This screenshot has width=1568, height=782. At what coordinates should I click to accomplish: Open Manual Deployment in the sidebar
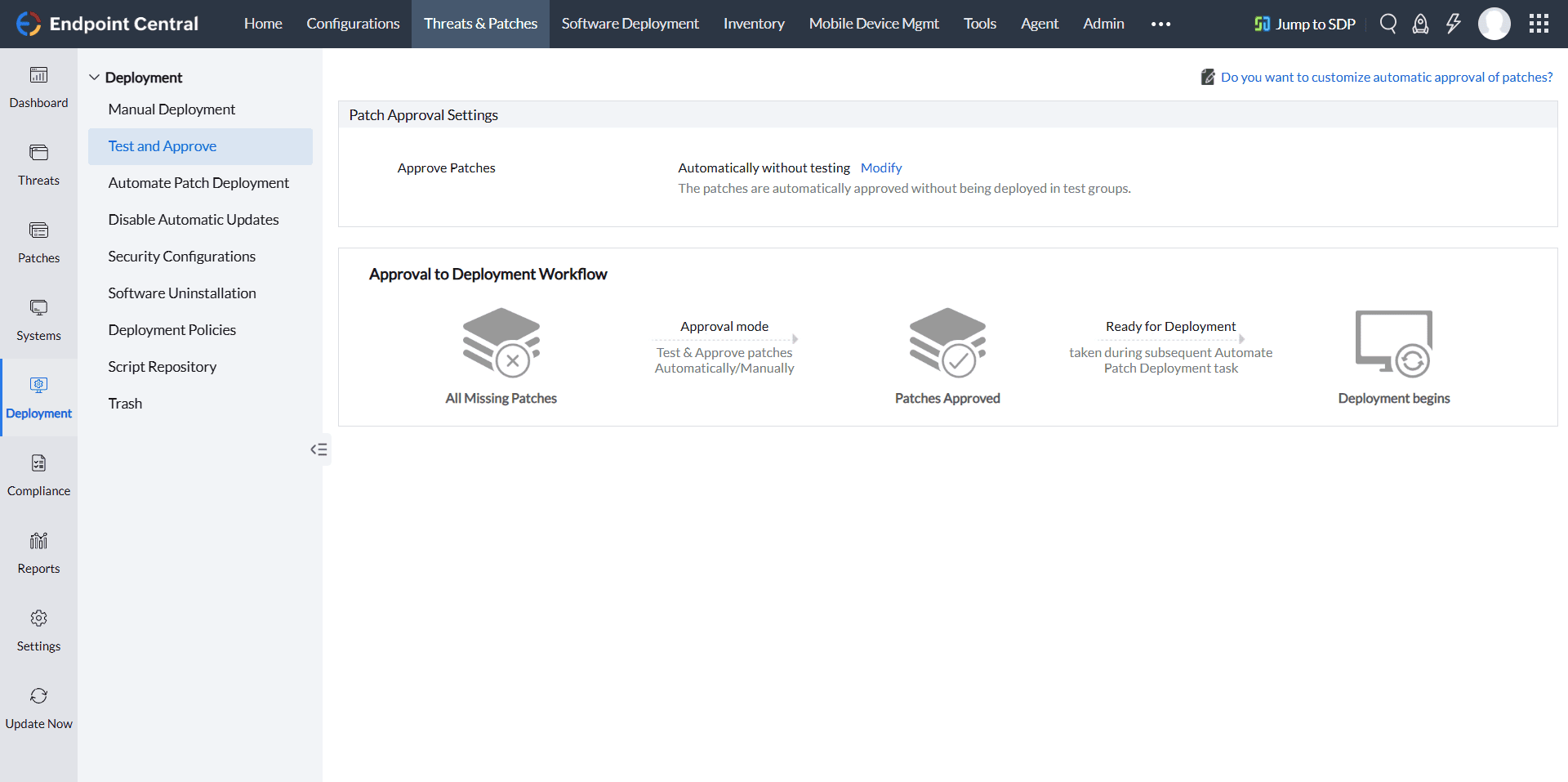pyautogui.click(x=200, y=109)
